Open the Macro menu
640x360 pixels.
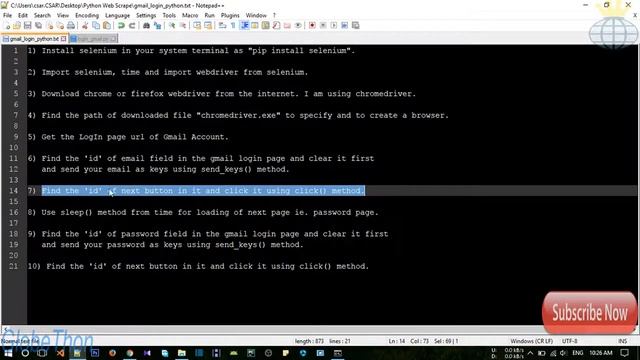tap(190, 15)
